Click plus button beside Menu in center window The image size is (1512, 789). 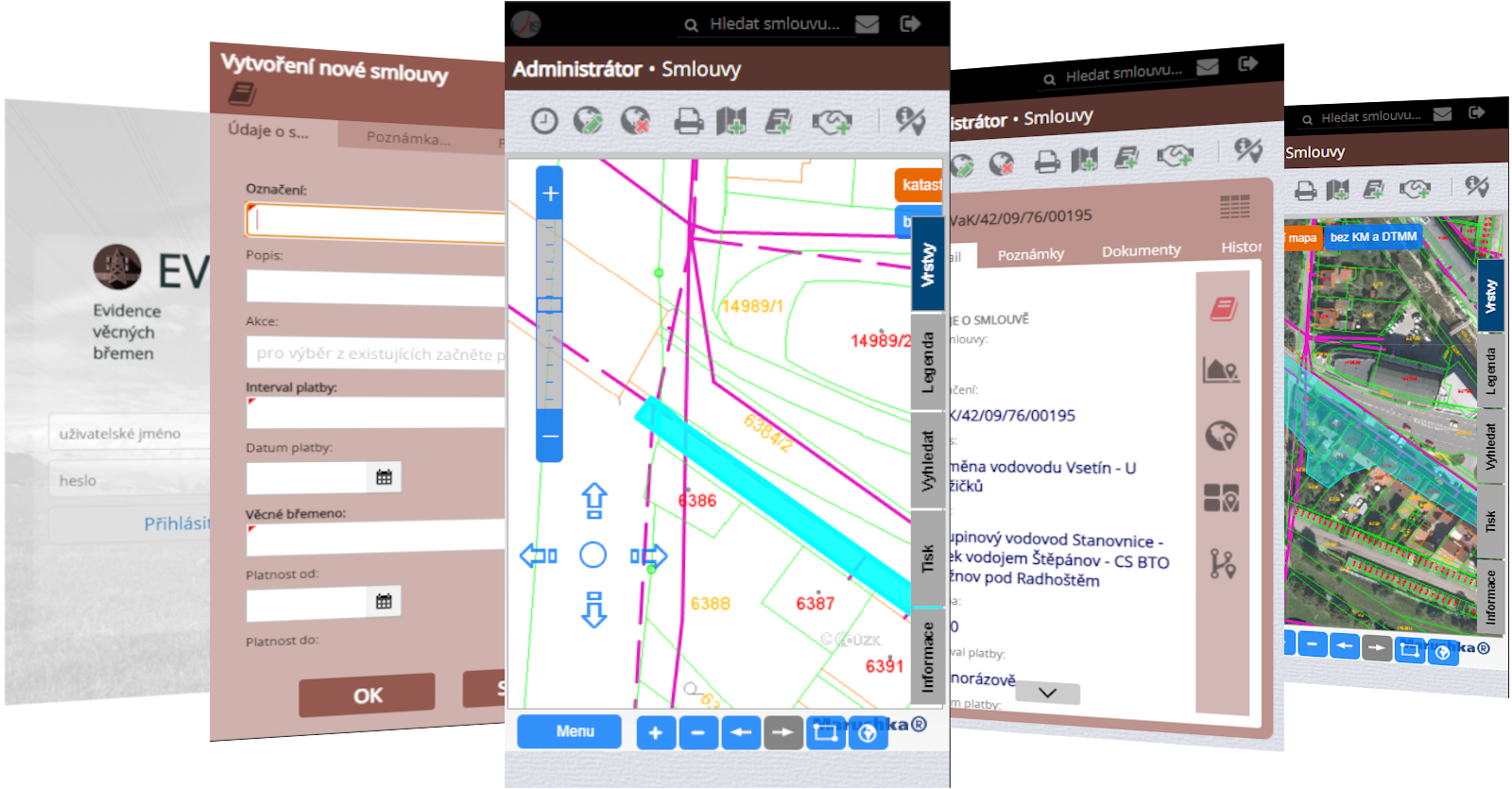pos(656,732)
